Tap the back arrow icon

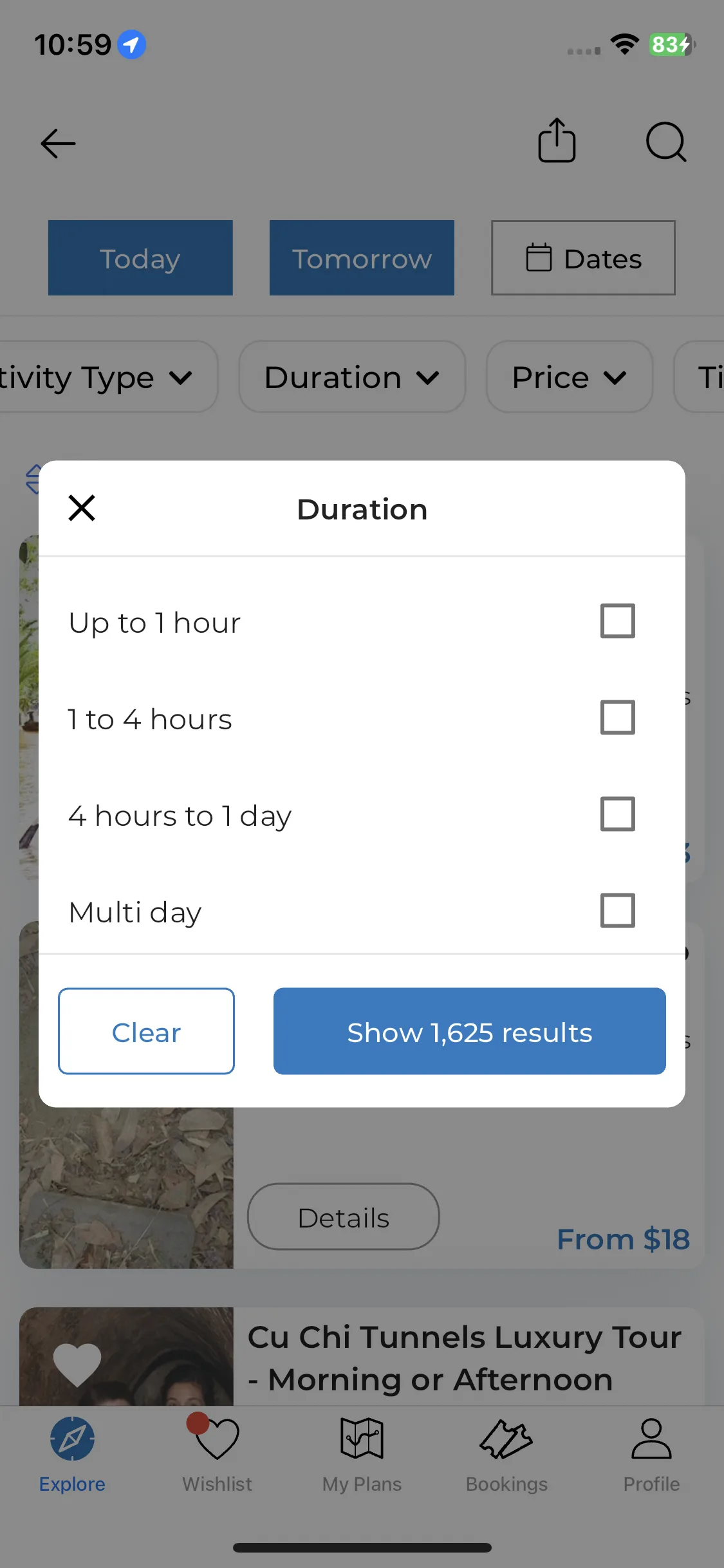[58, 143]
